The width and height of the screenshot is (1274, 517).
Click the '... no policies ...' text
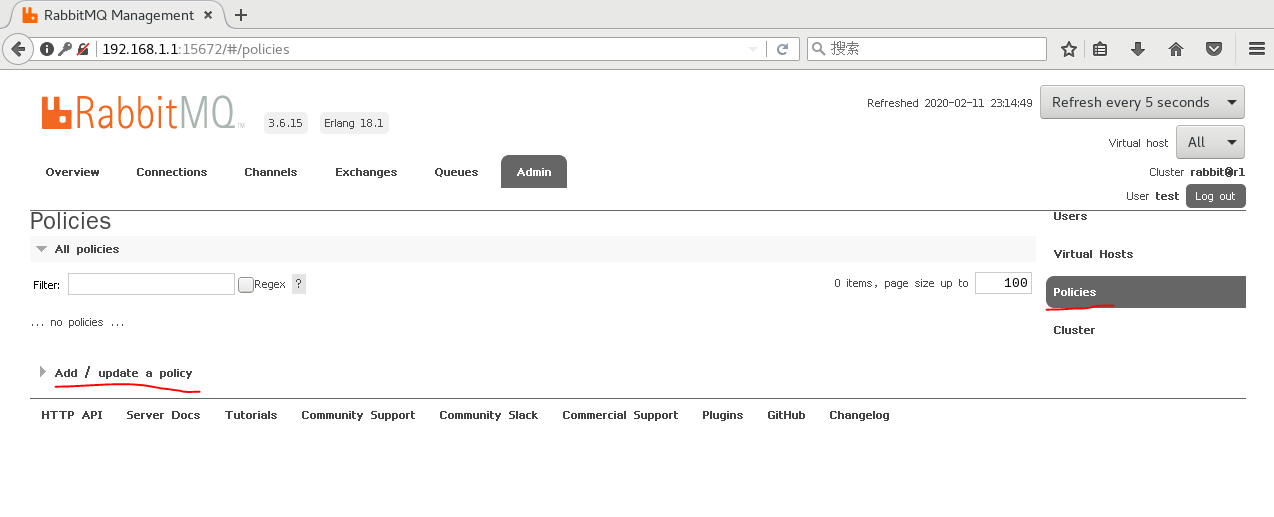coord(78,322)
